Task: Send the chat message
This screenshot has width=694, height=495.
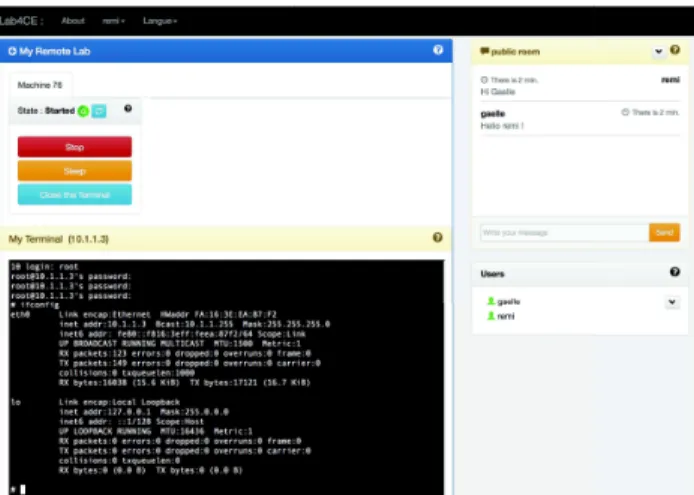Action: (664, 233)
